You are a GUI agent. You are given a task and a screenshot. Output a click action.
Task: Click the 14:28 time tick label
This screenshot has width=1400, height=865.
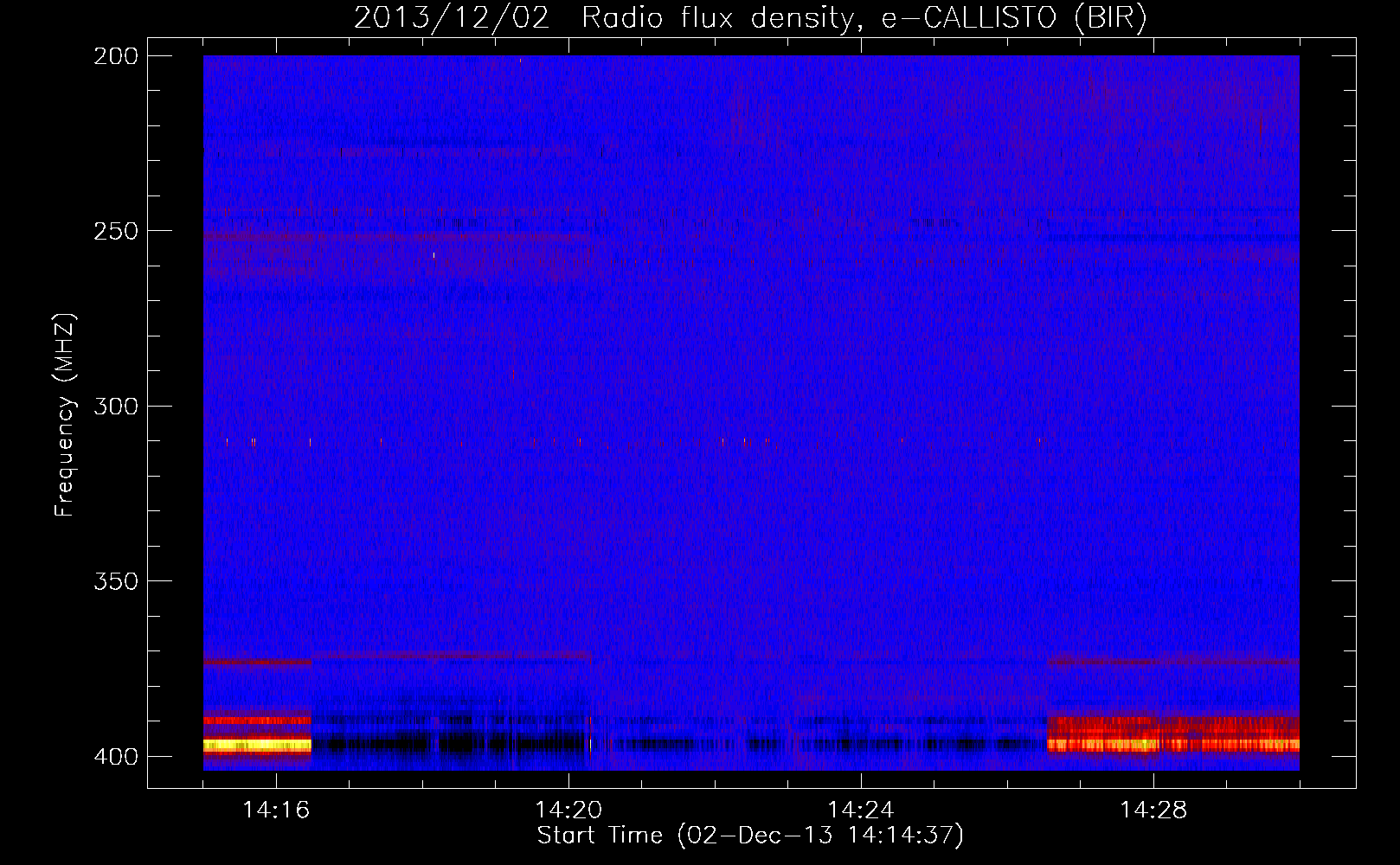[x=1153, y=811]
